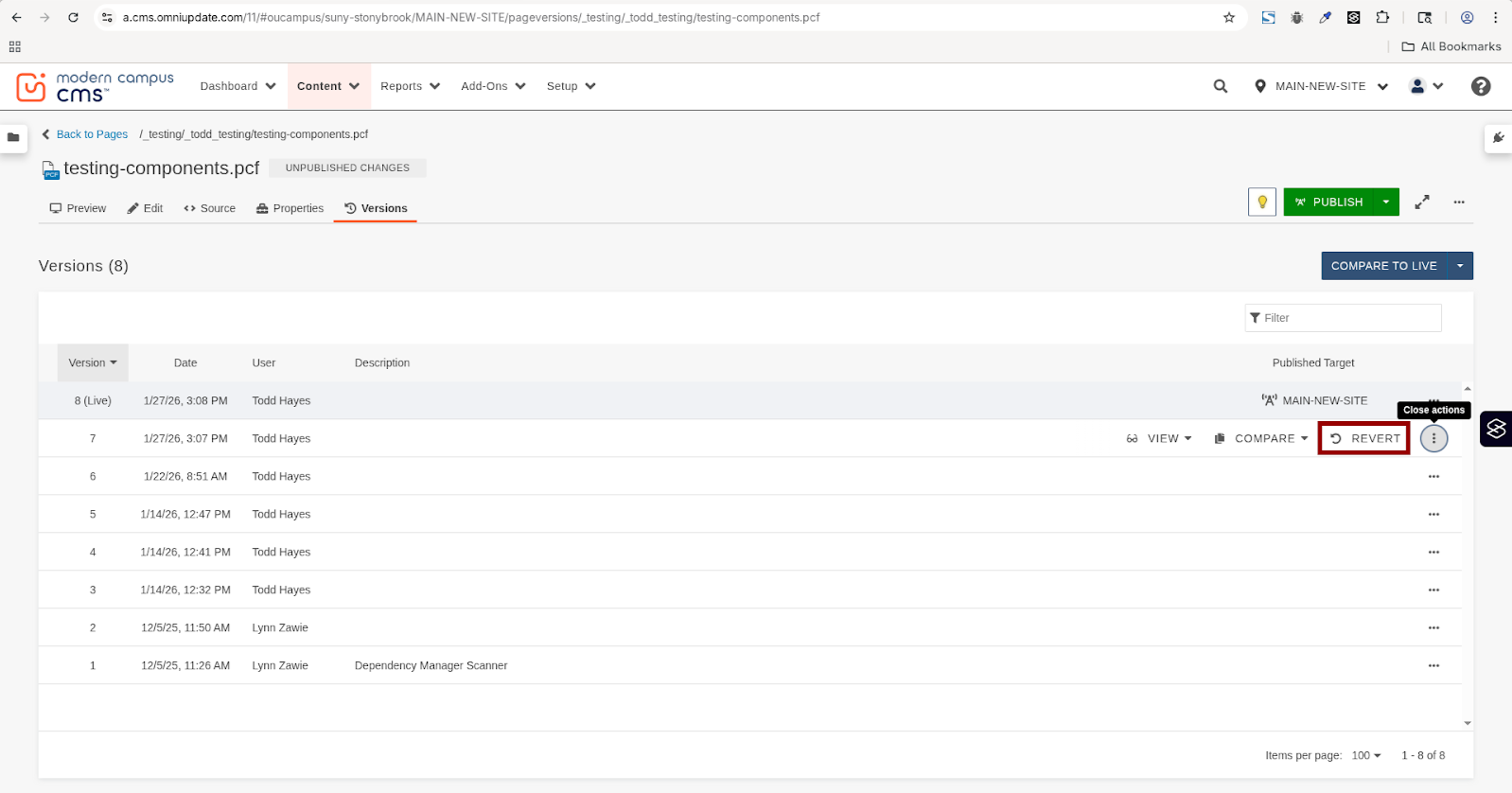Toggle fullscreen with the expand arrows icon
This screenshot has width=1512, height=793.
click(1422, 203)
